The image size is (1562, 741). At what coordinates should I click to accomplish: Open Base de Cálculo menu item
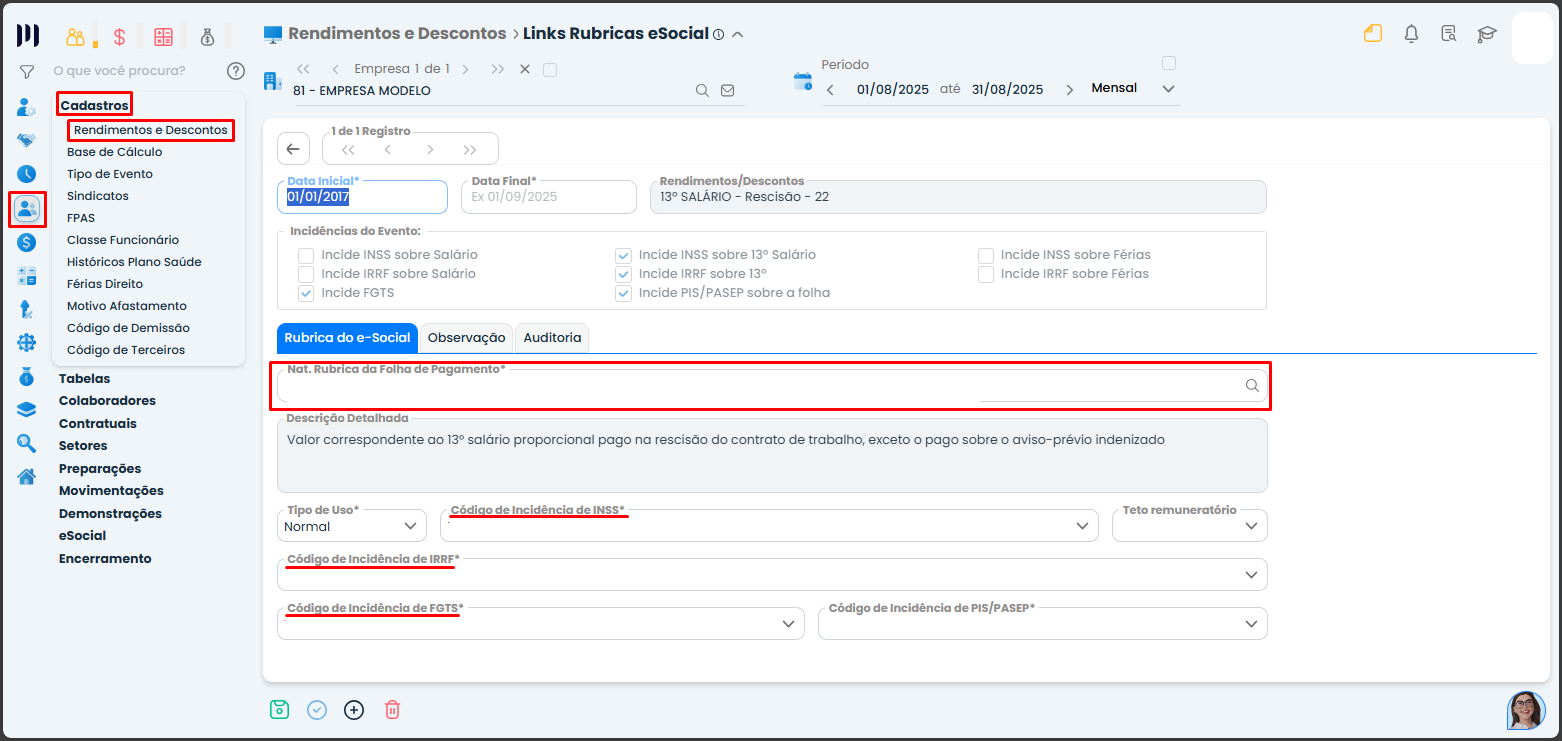pyautogui.click(x=115, y=152)
